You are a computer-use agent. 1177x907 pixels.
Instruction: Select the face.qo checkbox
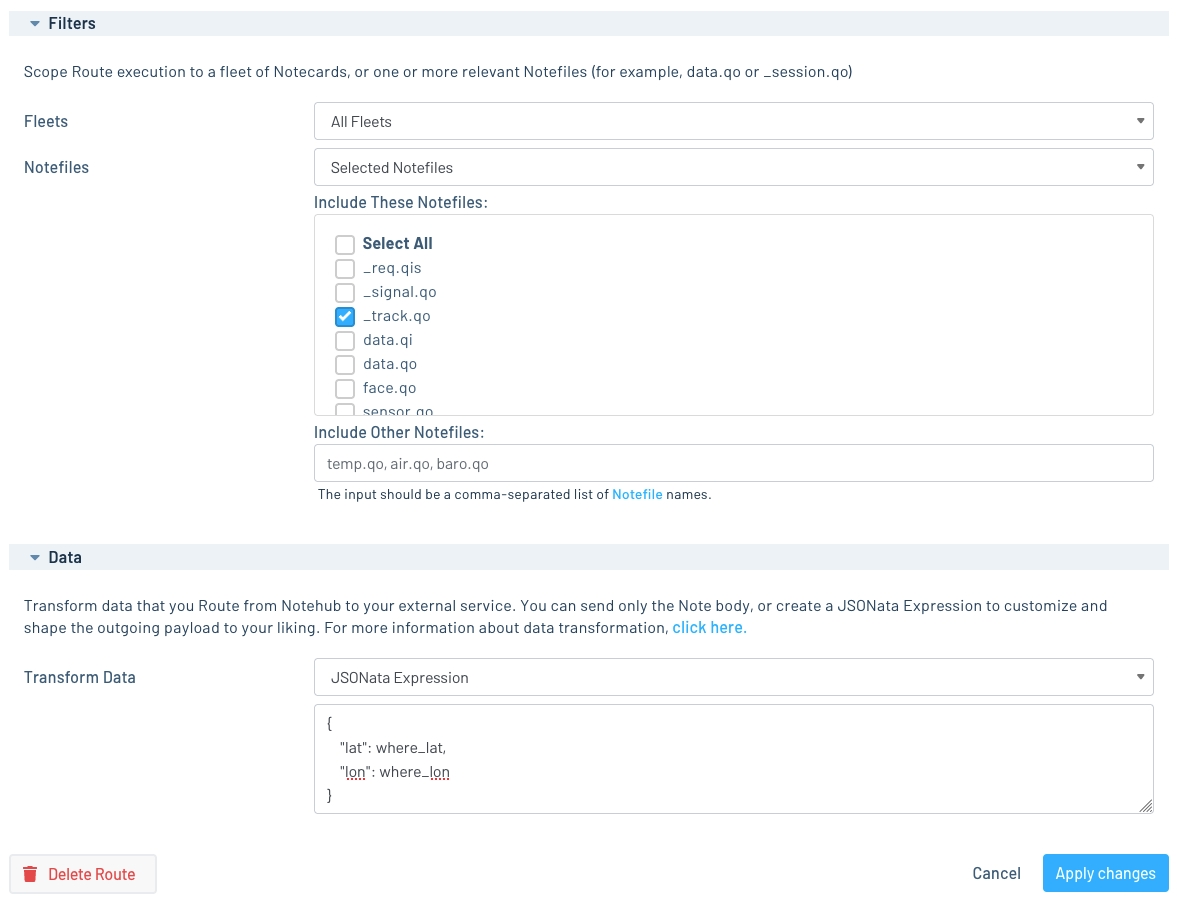pos(345,388)
